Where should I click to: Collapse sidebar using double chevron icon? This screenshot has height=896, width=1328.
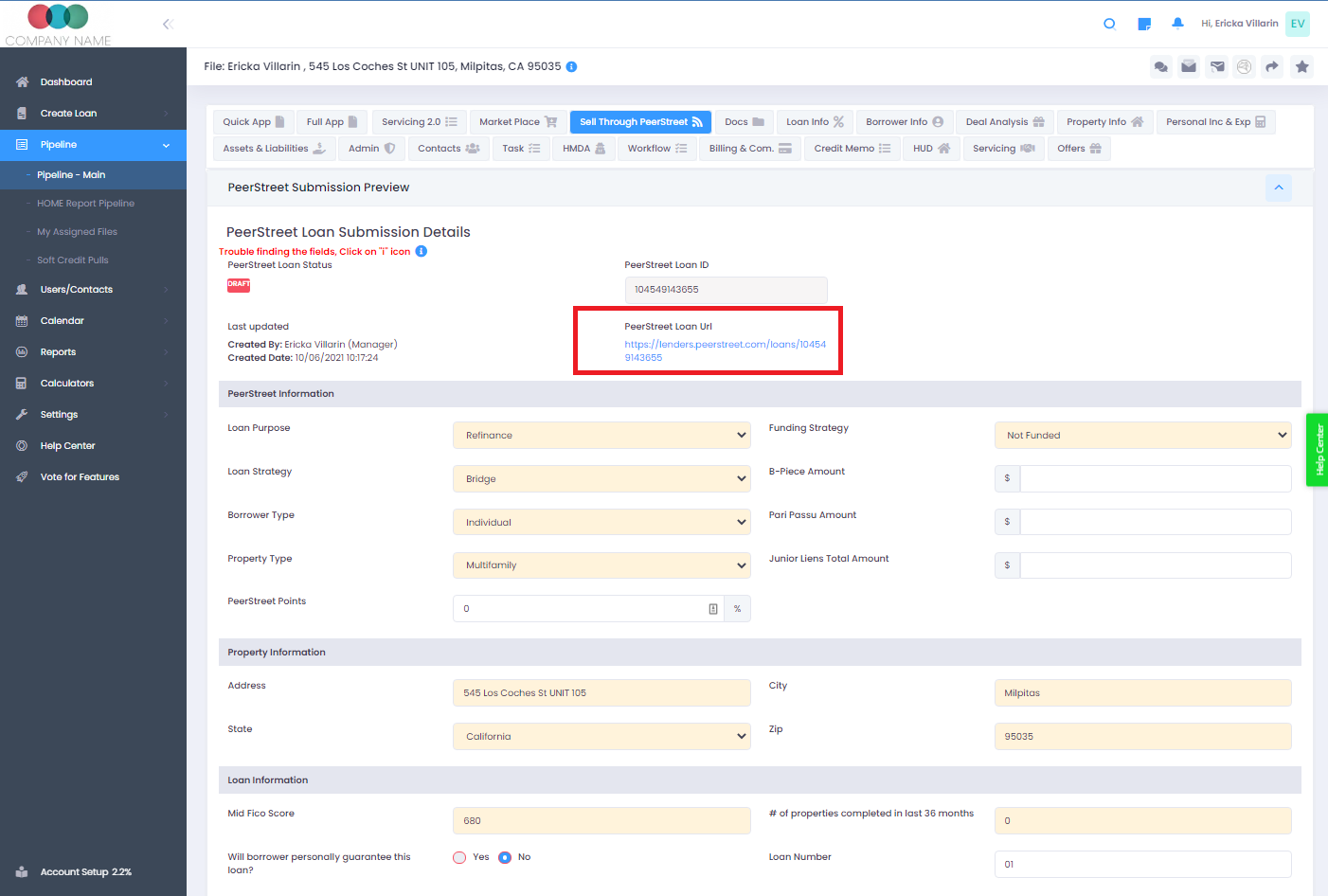coord(168,24)
